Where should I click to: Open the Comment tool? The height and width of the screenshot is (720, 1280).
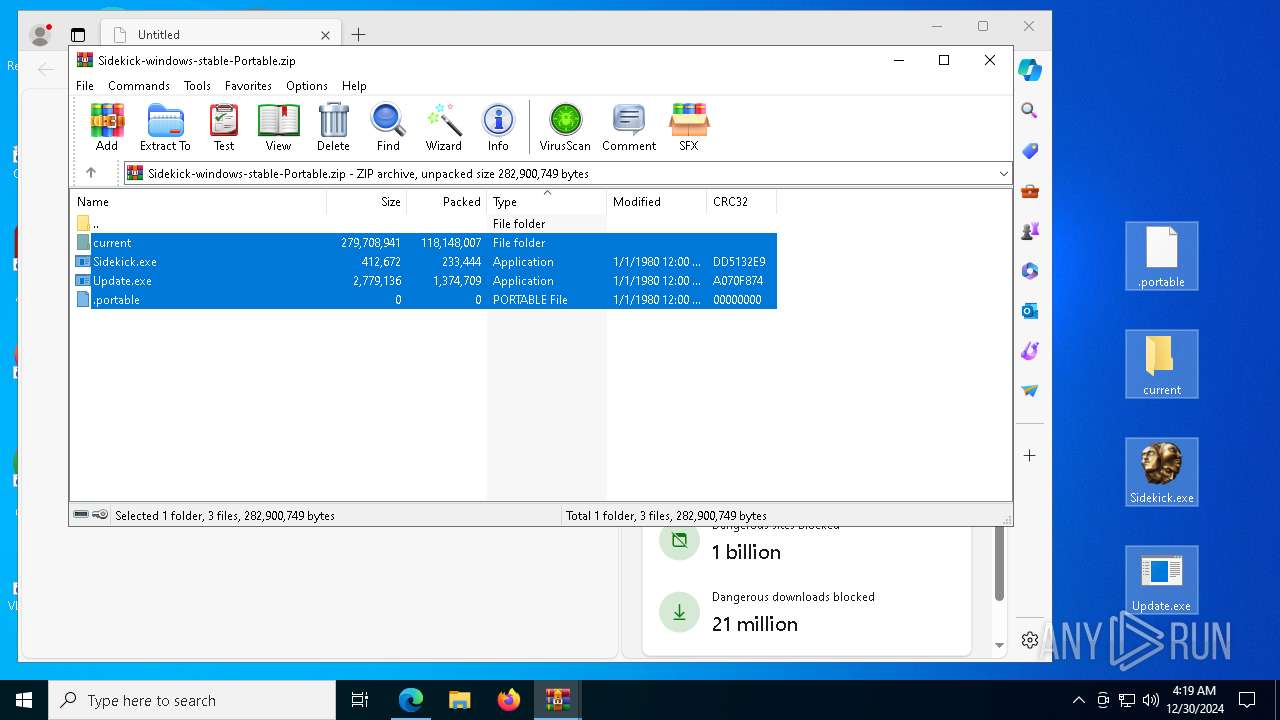pos(629,127)
